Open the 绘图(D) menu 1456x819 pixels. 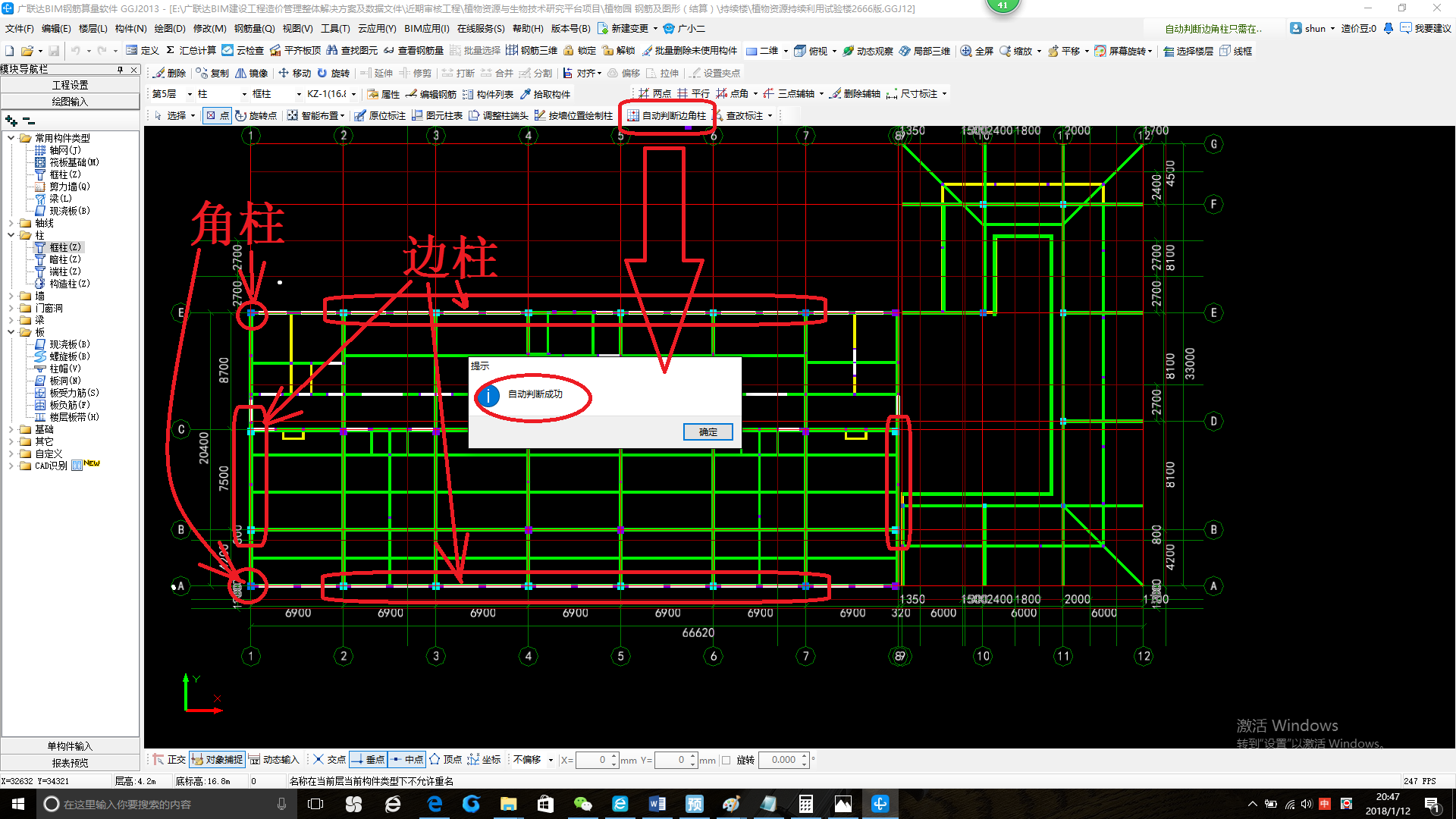pos(170,29)
